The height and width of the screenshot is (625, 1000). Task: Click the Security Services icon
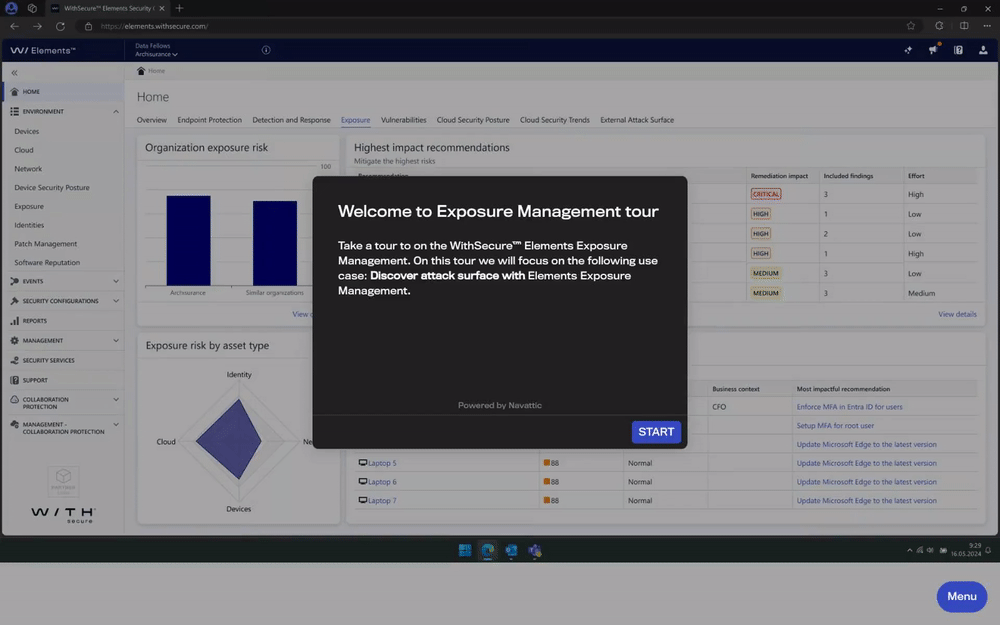pyautogui.click(x=14, y=360)
